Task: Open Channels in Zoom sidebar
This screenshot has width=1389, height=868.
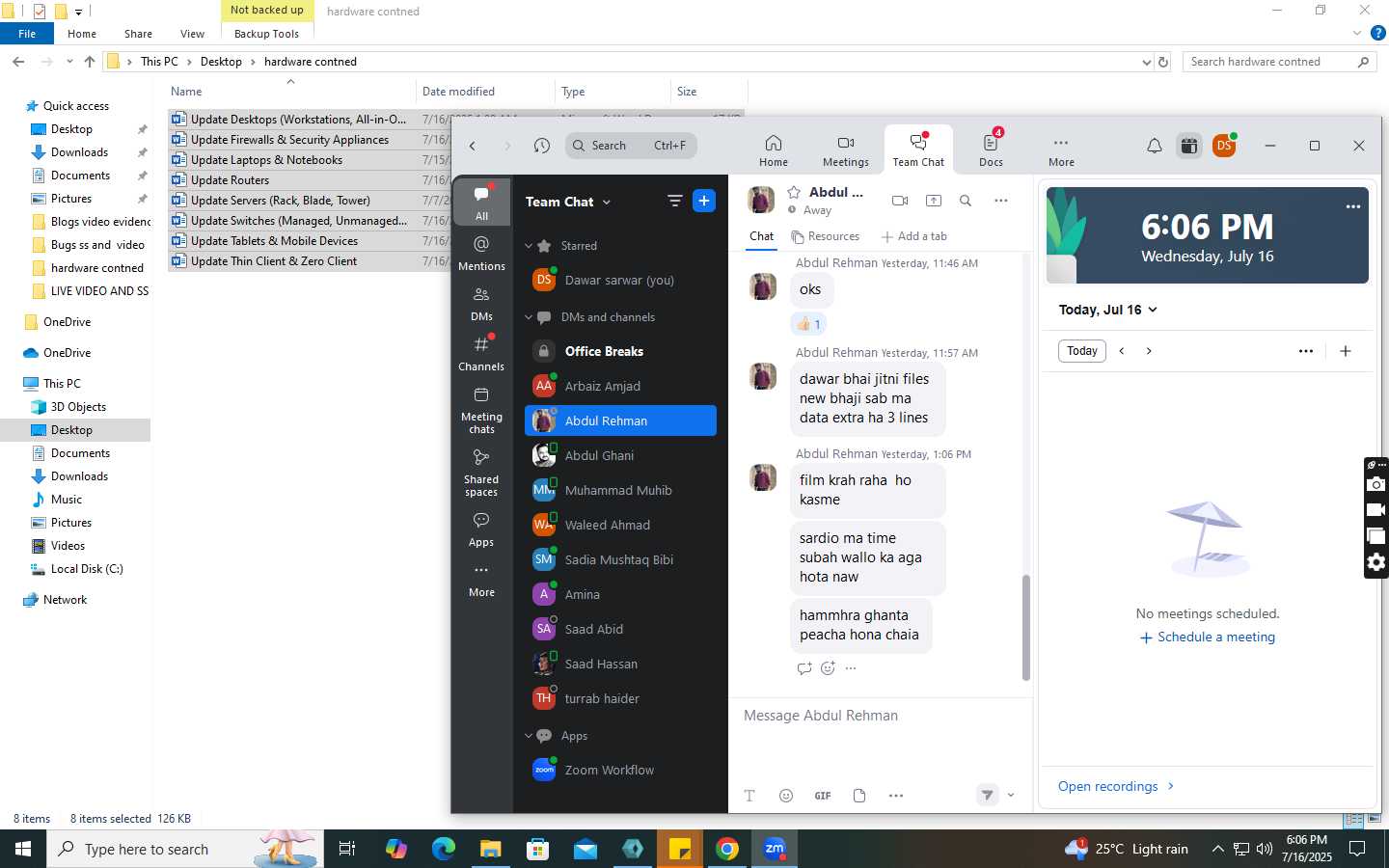Action: click(481, 353)
